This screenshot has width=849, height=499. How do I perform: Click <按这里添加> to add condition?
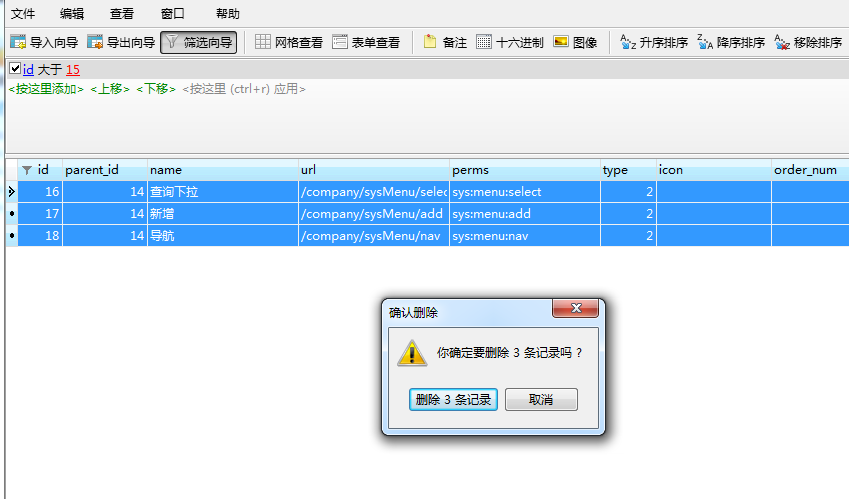[x=46, y=89]
